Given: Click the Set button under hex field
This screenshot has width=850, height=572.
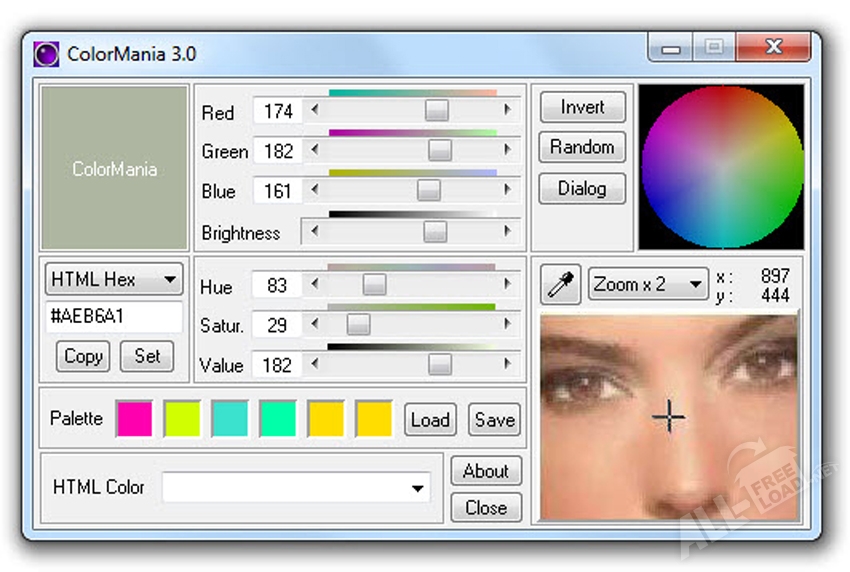Looking at the screenshot, I should [x=147, y=356].
